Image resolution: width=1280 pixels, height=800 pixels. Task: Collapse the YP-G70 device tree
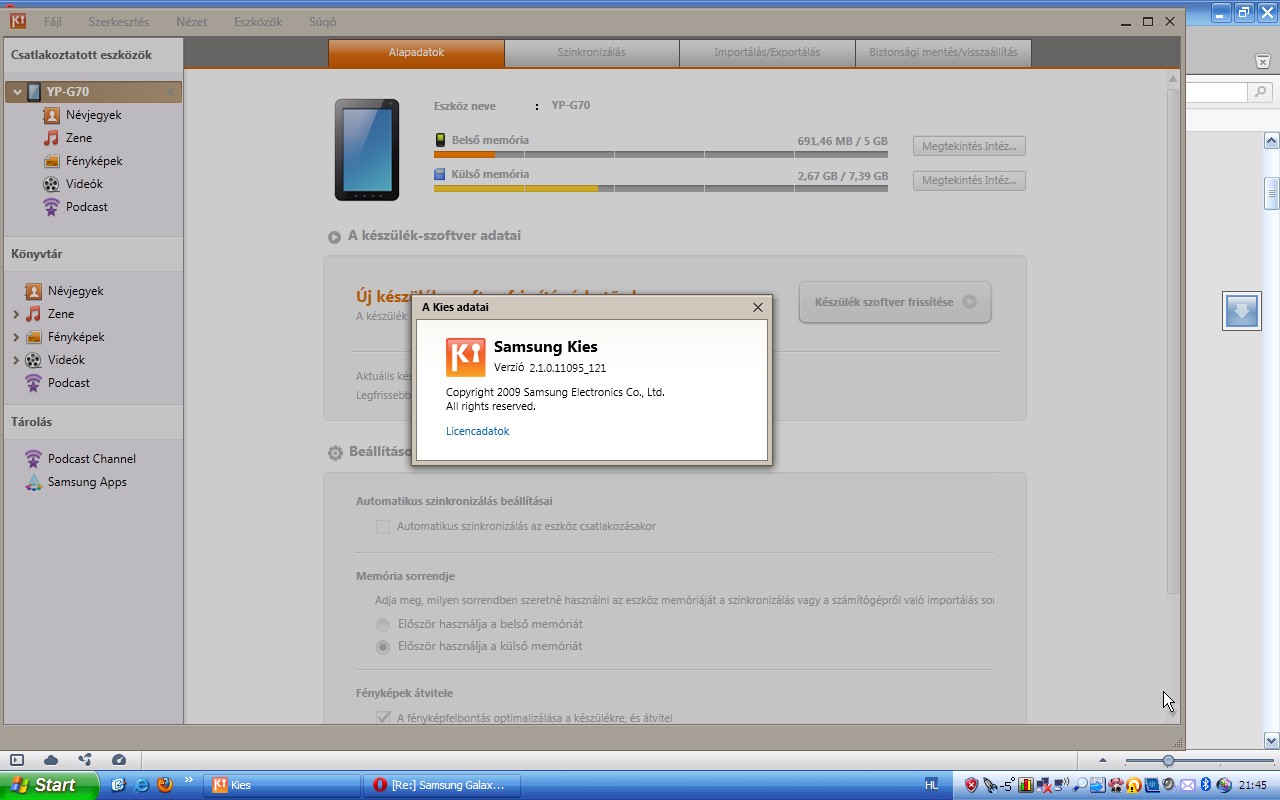coord(17,92)
